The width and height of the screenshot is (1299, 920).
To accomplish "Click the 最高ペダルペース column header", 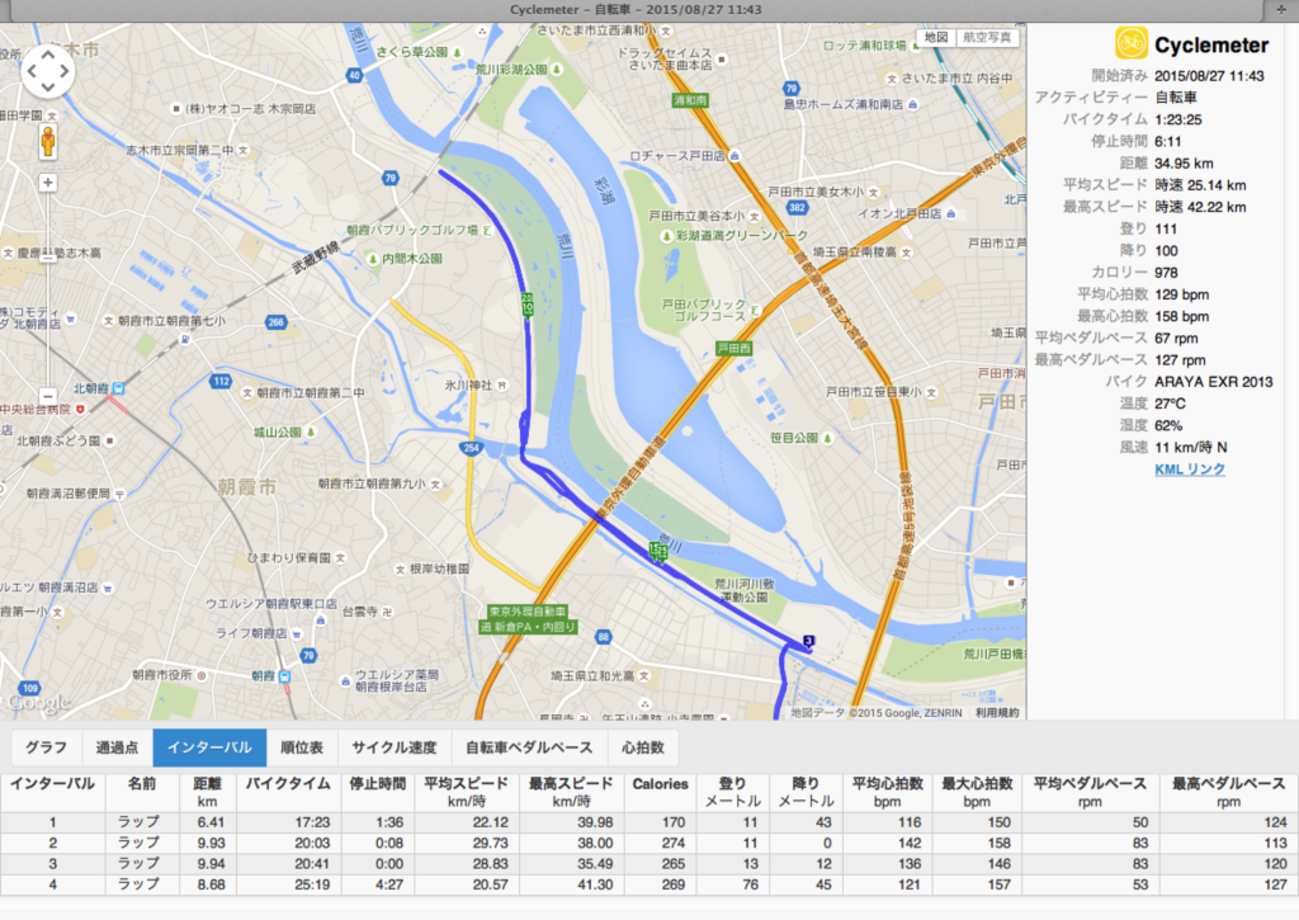I will [1229, 792].
